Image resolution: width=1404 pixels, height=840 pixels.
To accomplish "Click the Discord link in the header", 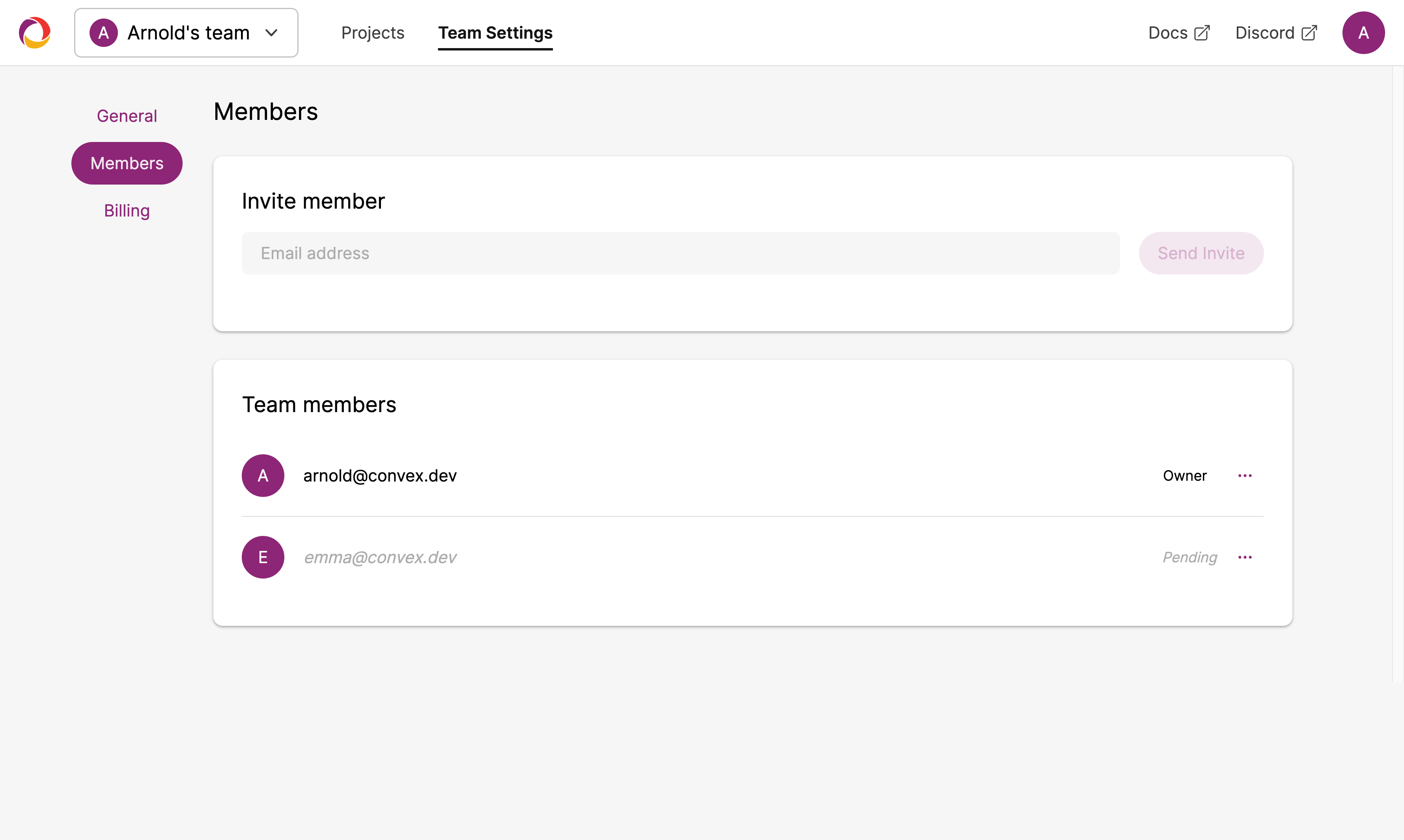I will (x=1264, y=33).
